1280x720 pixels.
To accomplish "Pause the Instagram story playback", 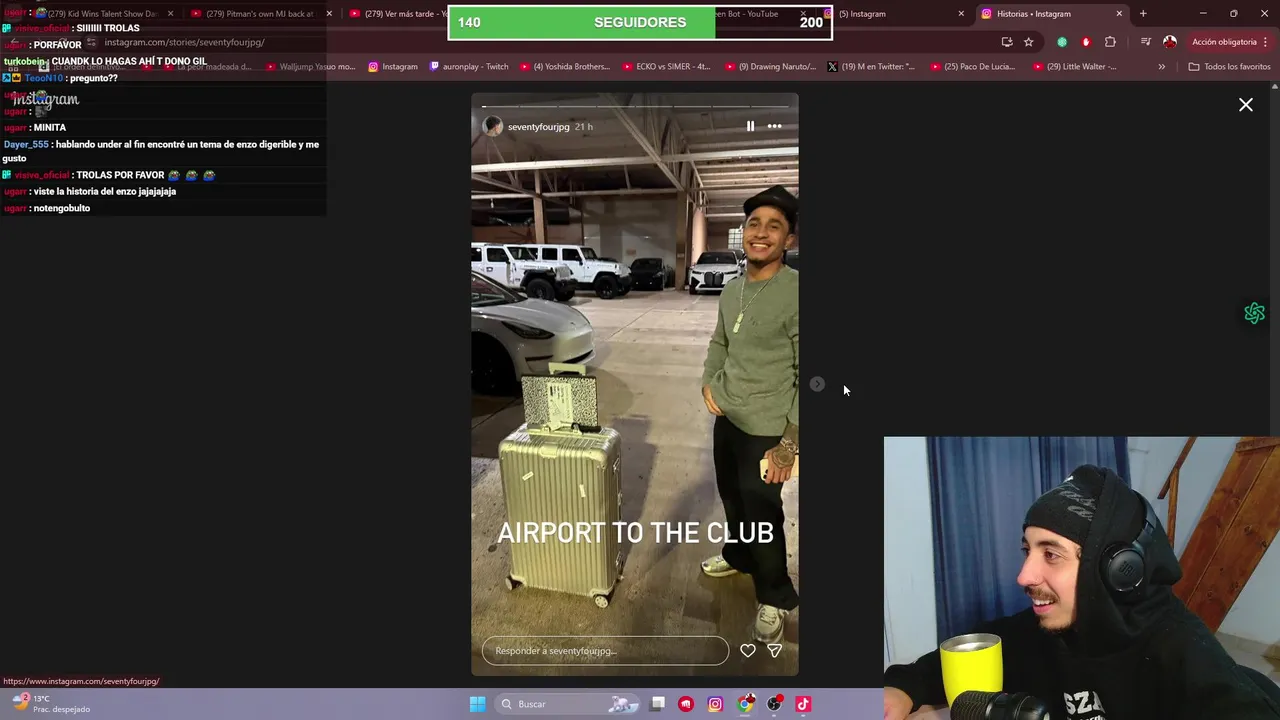I will point(750,126).
